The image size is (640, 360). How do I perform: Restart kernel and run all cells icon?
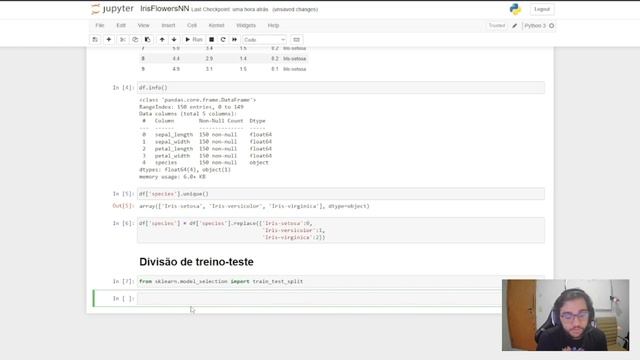pyautogui.click(x=234, y=40)
